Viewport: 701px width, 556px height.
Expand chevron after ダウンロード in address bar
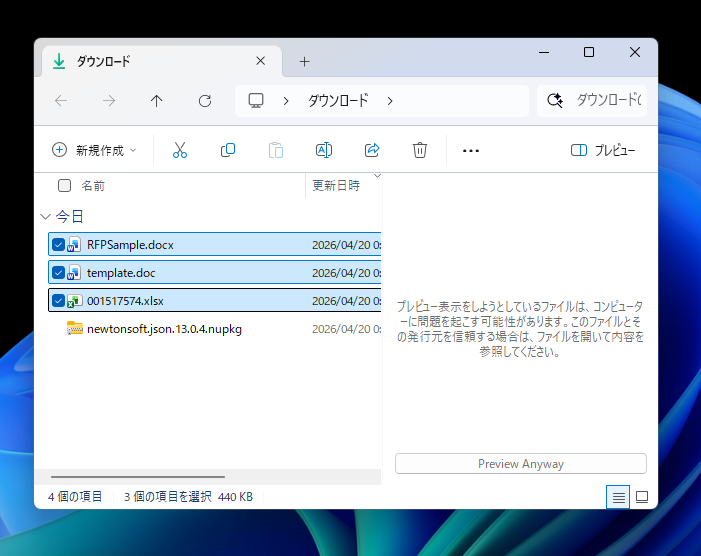click(x=390, y=101)
